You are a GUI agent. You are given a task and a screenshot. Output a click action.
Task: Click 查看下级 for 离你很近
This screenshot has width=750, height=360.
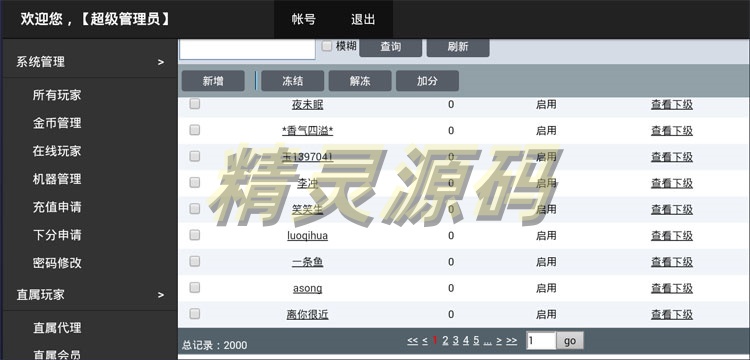click(x=672, y=315)
